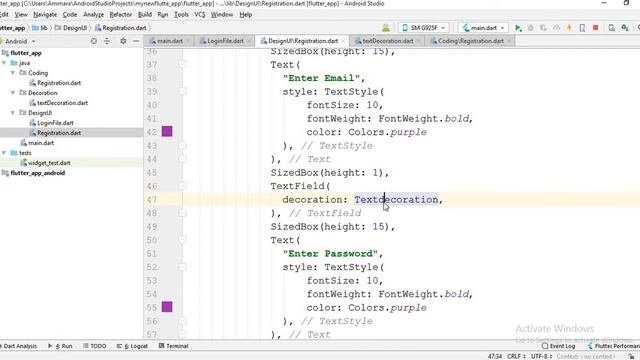Open the Window menu
This screenshot has height=360, width=640.
(x=222, y=15)
